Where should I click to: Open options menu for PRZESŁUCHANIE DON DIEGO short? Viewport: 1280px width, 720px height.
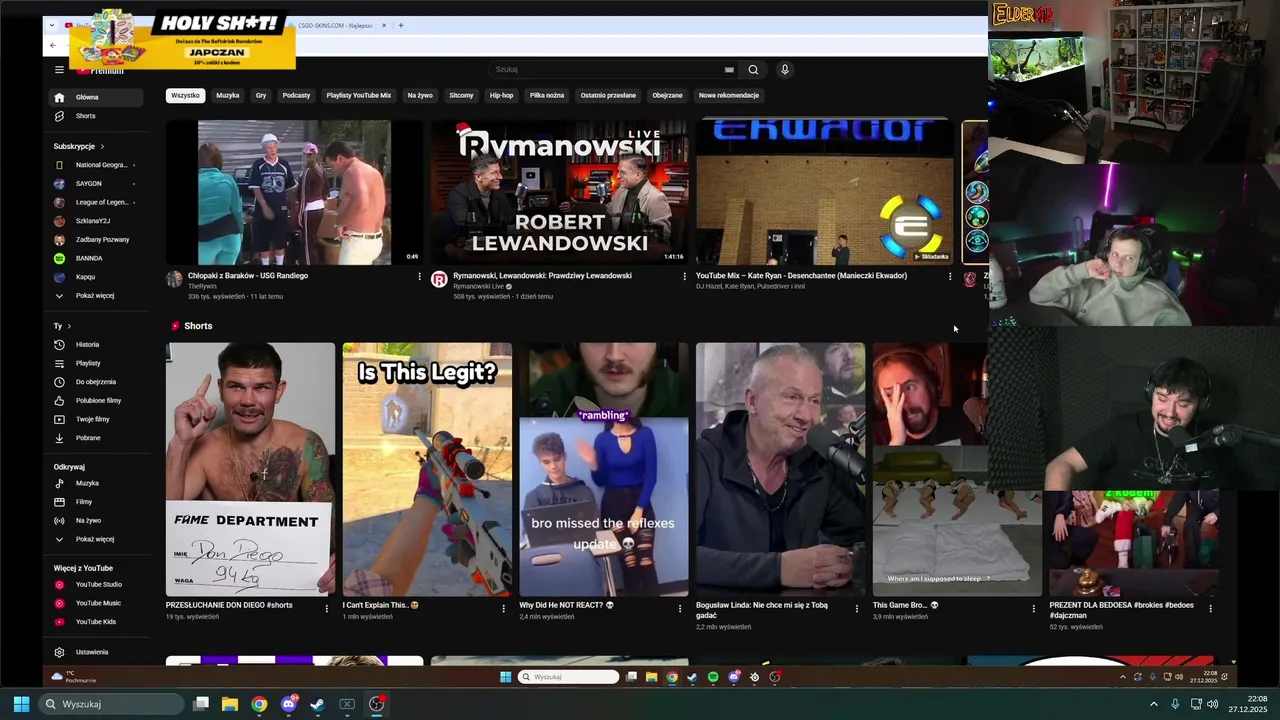(x=326, y=608)
